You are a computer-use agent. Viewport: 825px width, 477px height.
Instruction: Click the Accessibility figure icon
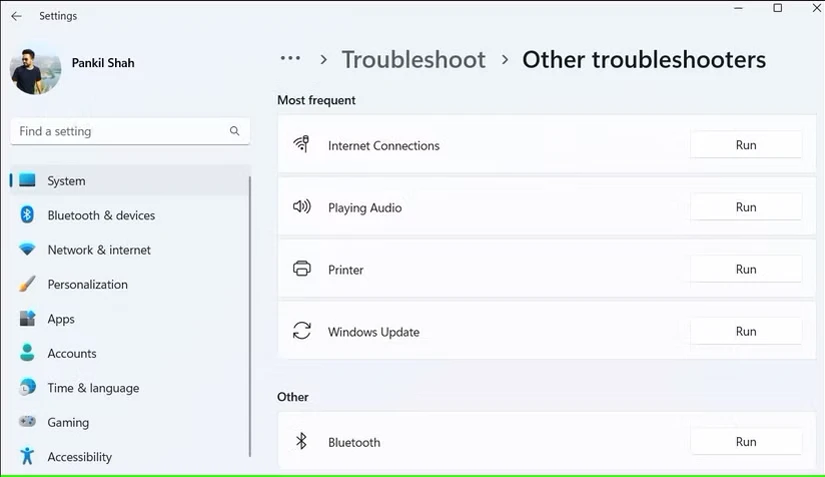tap(27, 455)
